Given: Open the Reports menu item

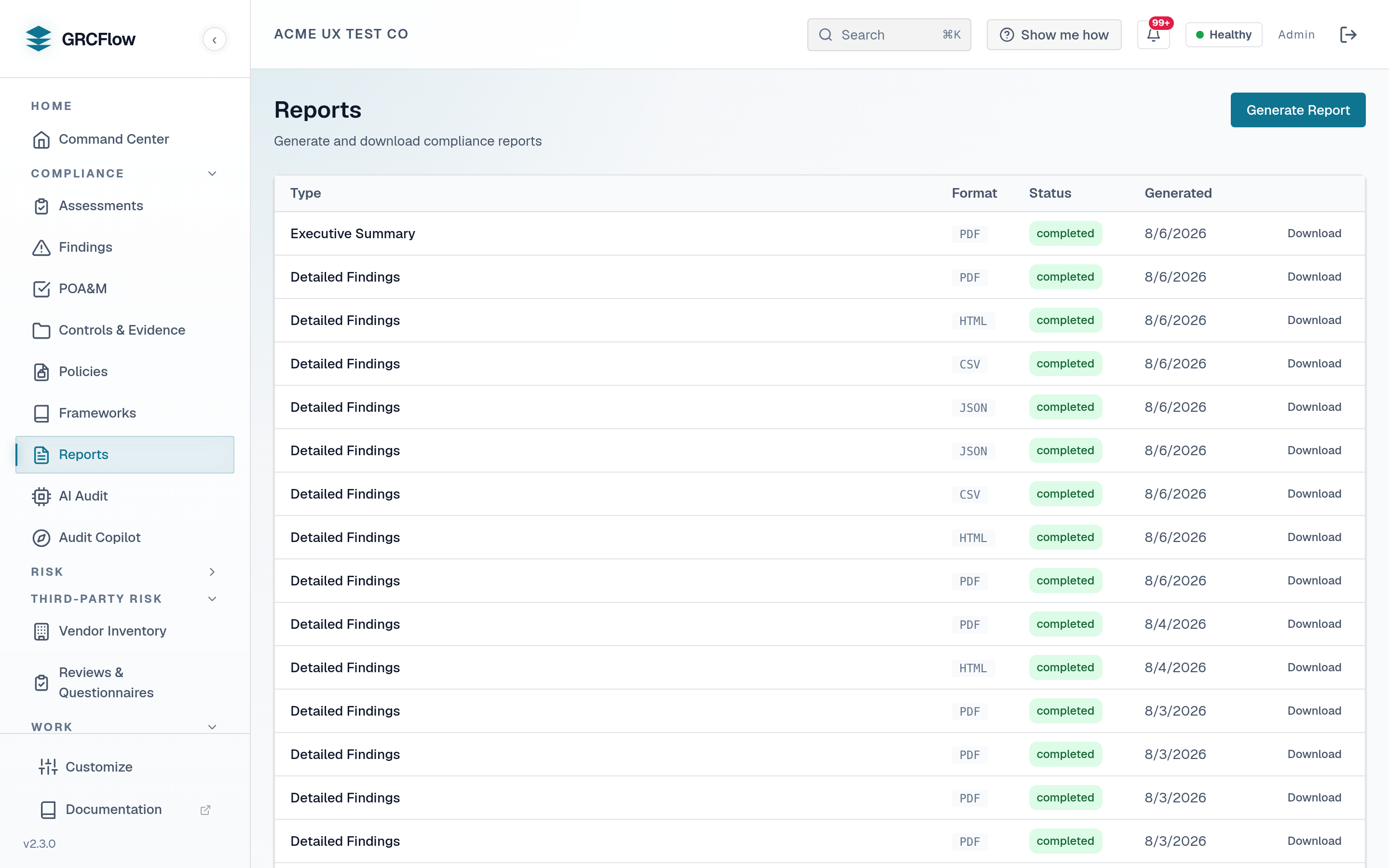Looking at the screenshot, I should (x=124, y=455).
